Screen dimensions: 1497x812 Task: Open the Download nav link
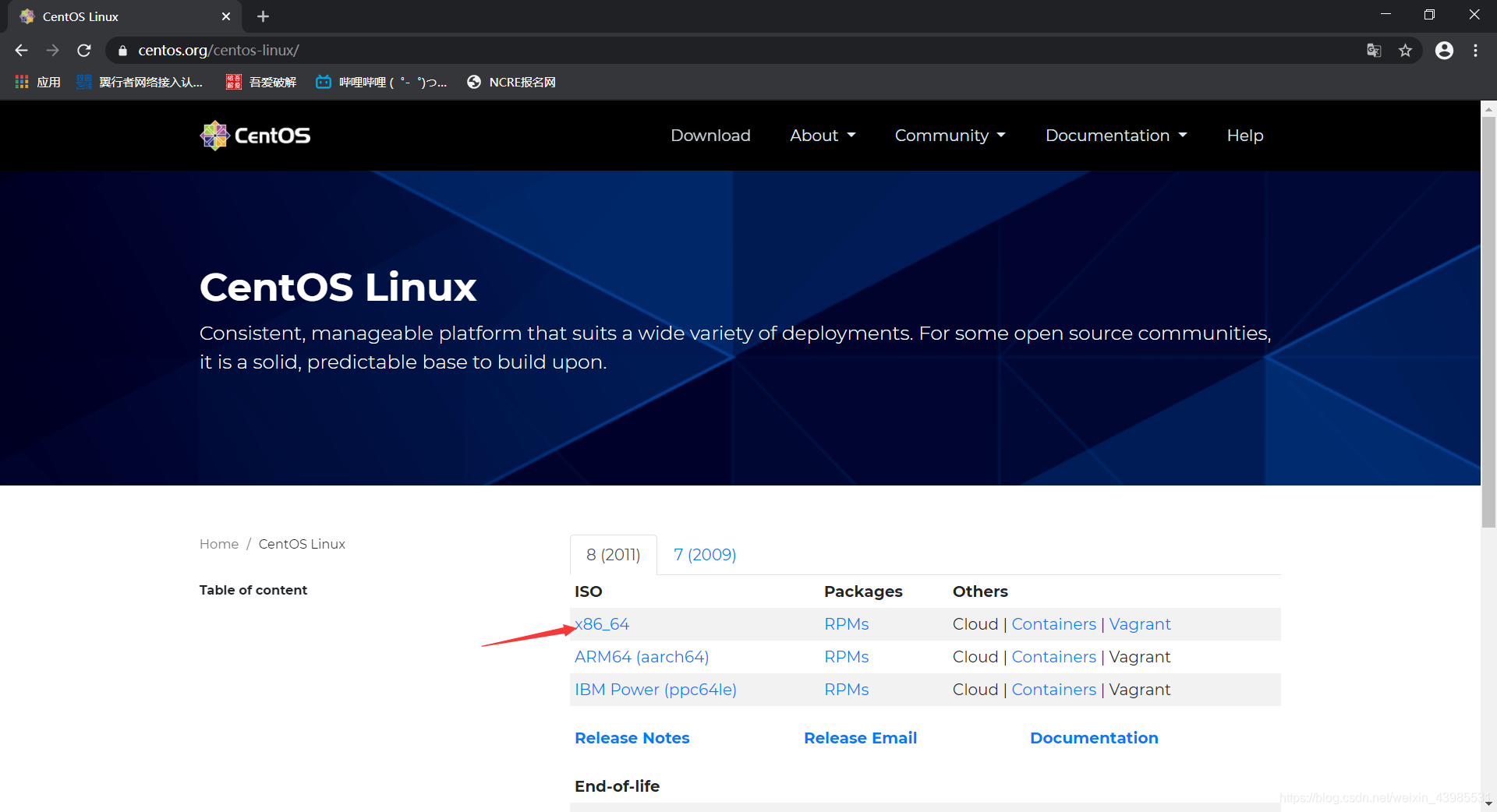(x=710, y=136)
